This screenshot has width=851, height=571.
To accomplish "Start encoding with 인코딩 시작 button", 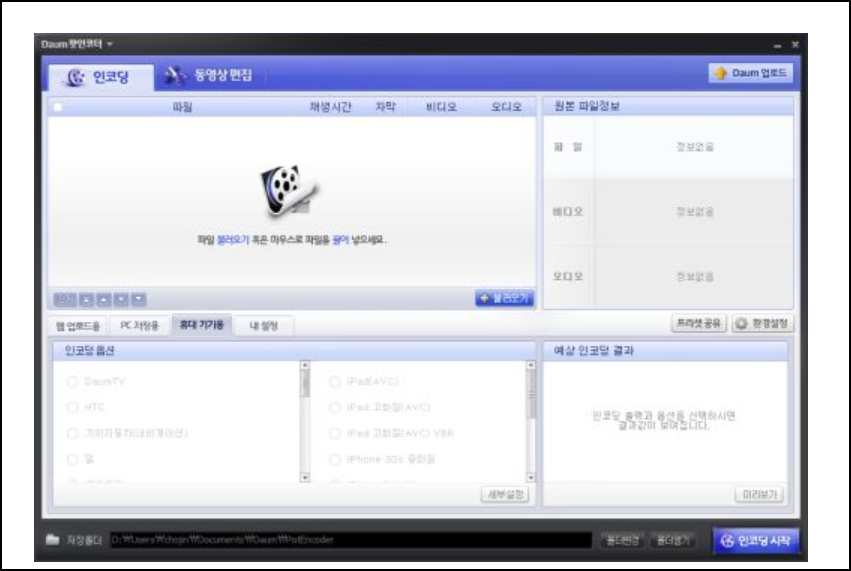I will 755,541.
